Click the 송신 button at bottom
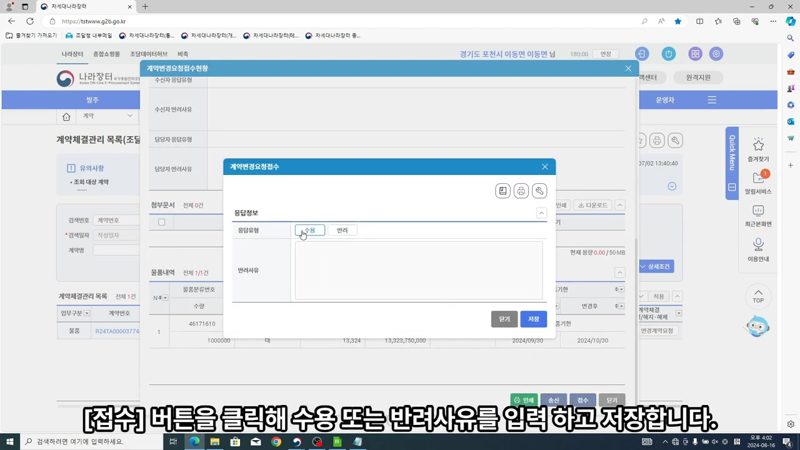 [554, 400]
